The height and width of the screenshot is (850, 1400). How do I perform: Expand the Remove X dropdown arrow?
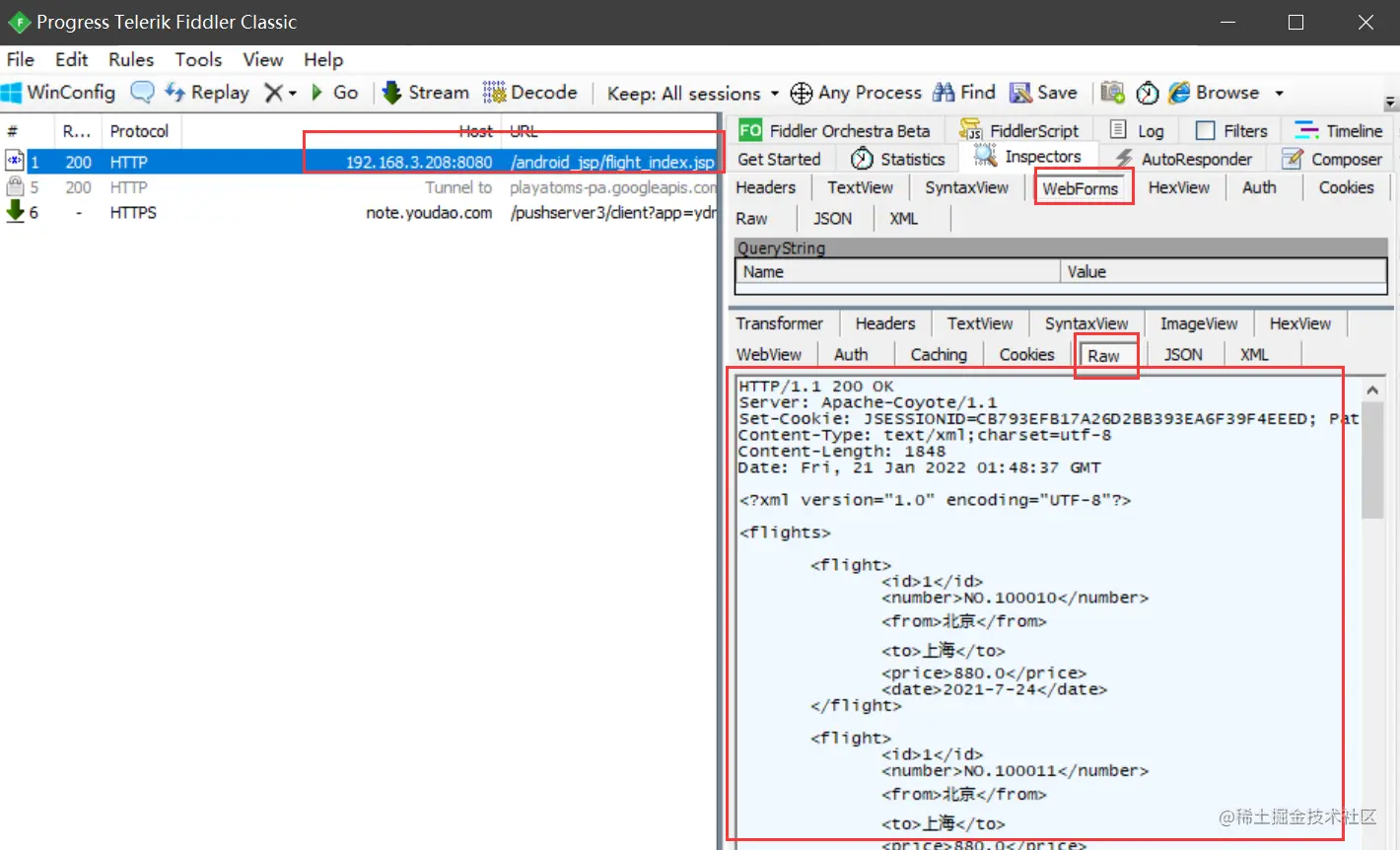click(x=293, y=94)
